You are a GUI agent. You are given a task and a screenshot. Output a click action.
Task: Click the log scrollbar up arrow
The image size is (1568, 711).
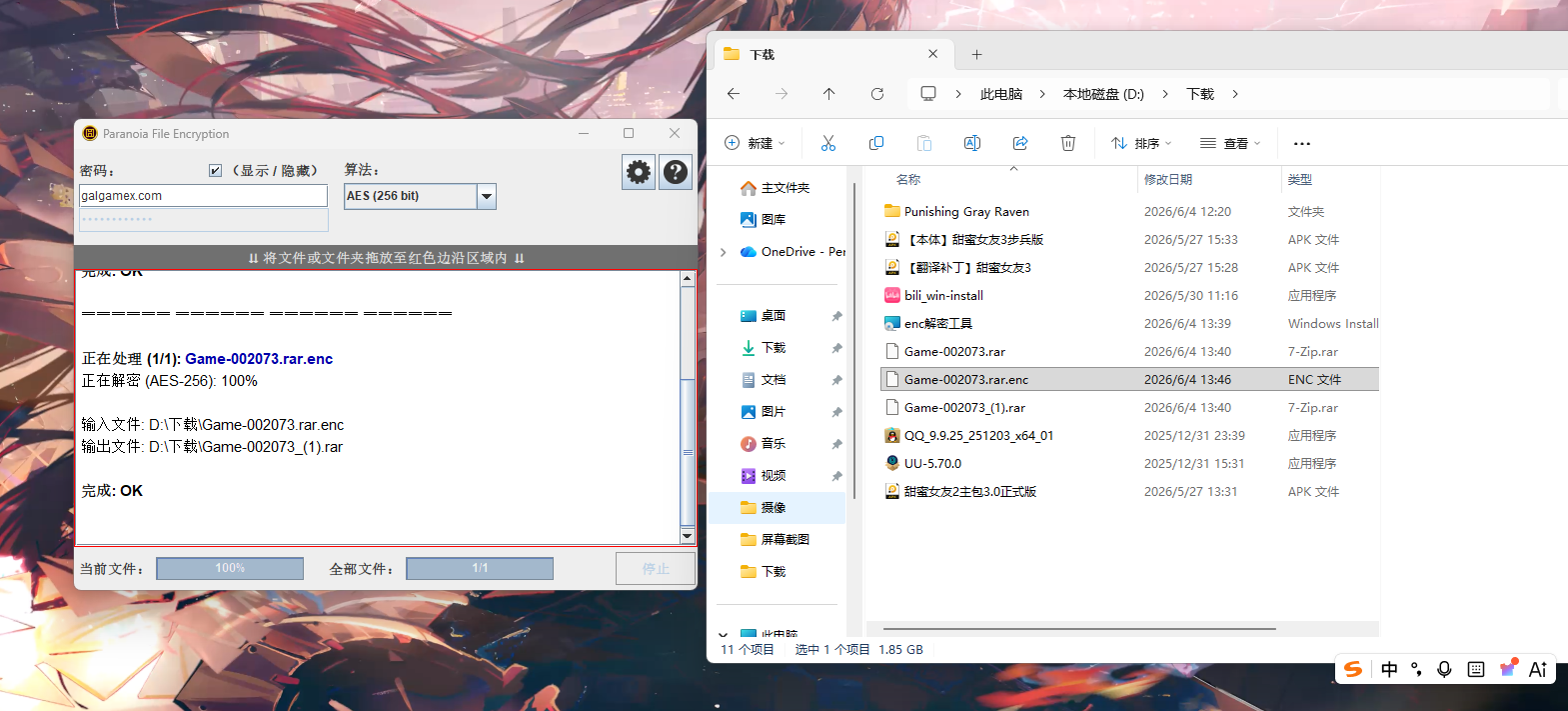pos(688,279)
